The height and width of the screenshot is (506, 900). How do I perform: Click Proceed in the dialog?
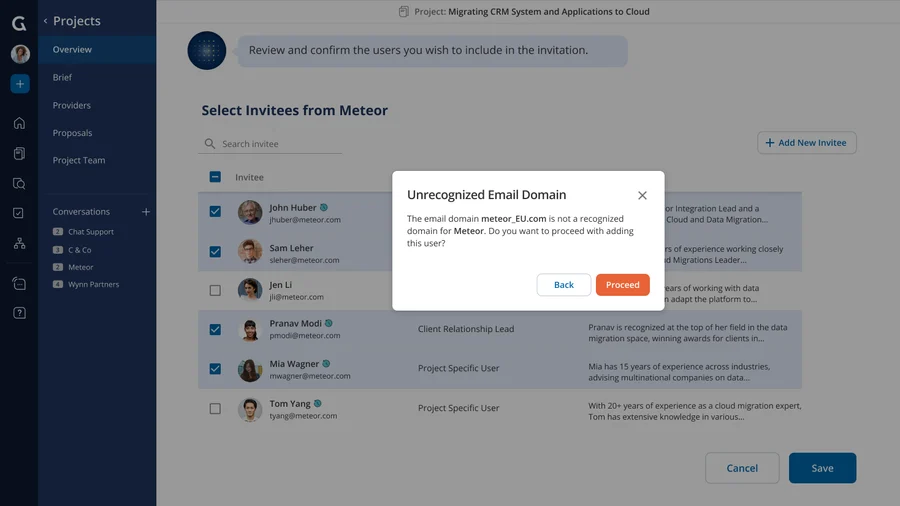pyautogui.click(x=622, y=285)
